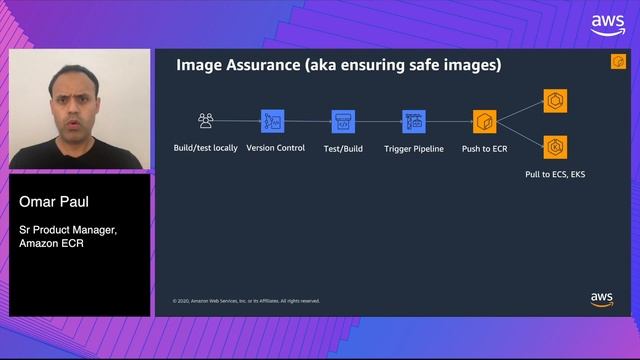Click the 2020 copyright notice text
Viewport: 640px width, 360px height.
pyautogui.click(x=246, y=301)
